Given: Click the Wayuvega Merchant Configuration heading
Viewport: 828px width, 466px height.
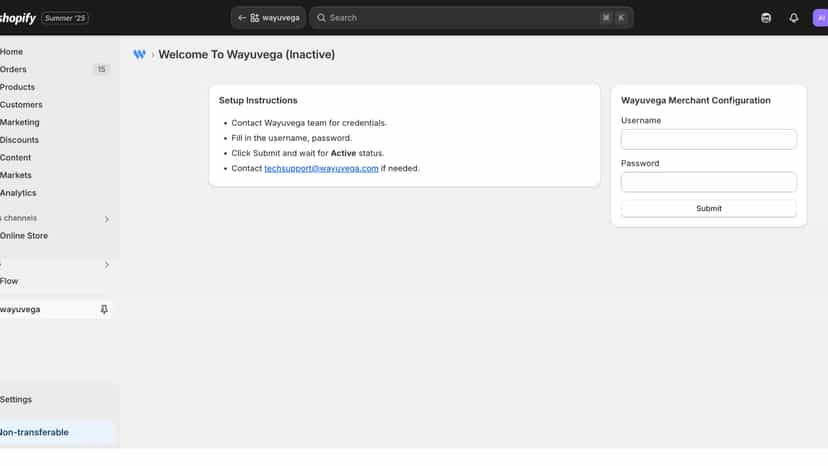Looking at the screenshot, I should 695,100.
